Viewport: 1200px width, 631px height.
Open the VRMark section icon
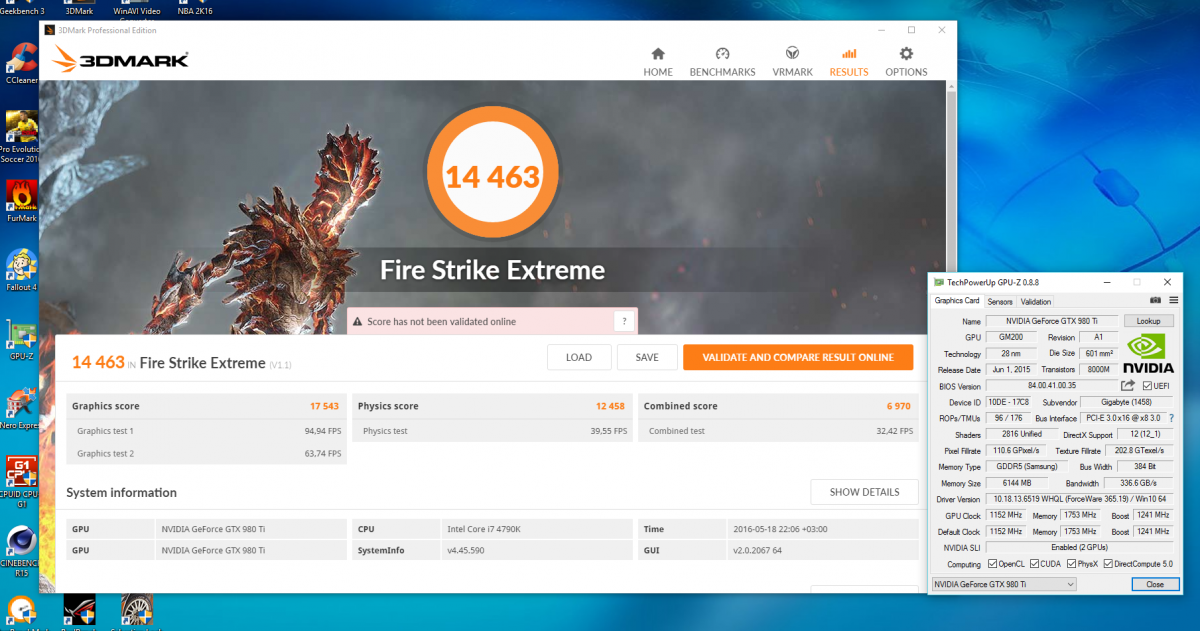pyautogui.click(x=792, y=54)
